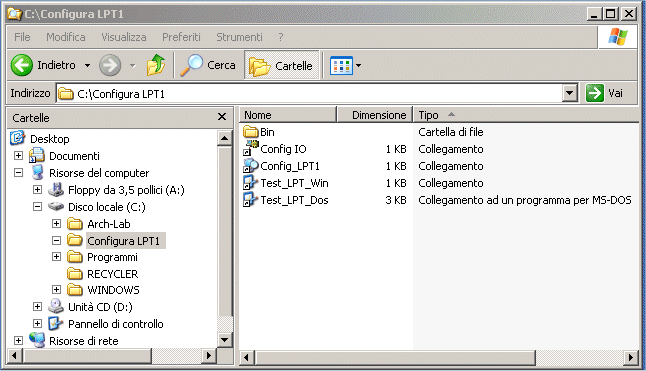This screenshot has height=371, width=646.
Task: Select Desktop icon in folder tree
Action: (x=18, y=138)
